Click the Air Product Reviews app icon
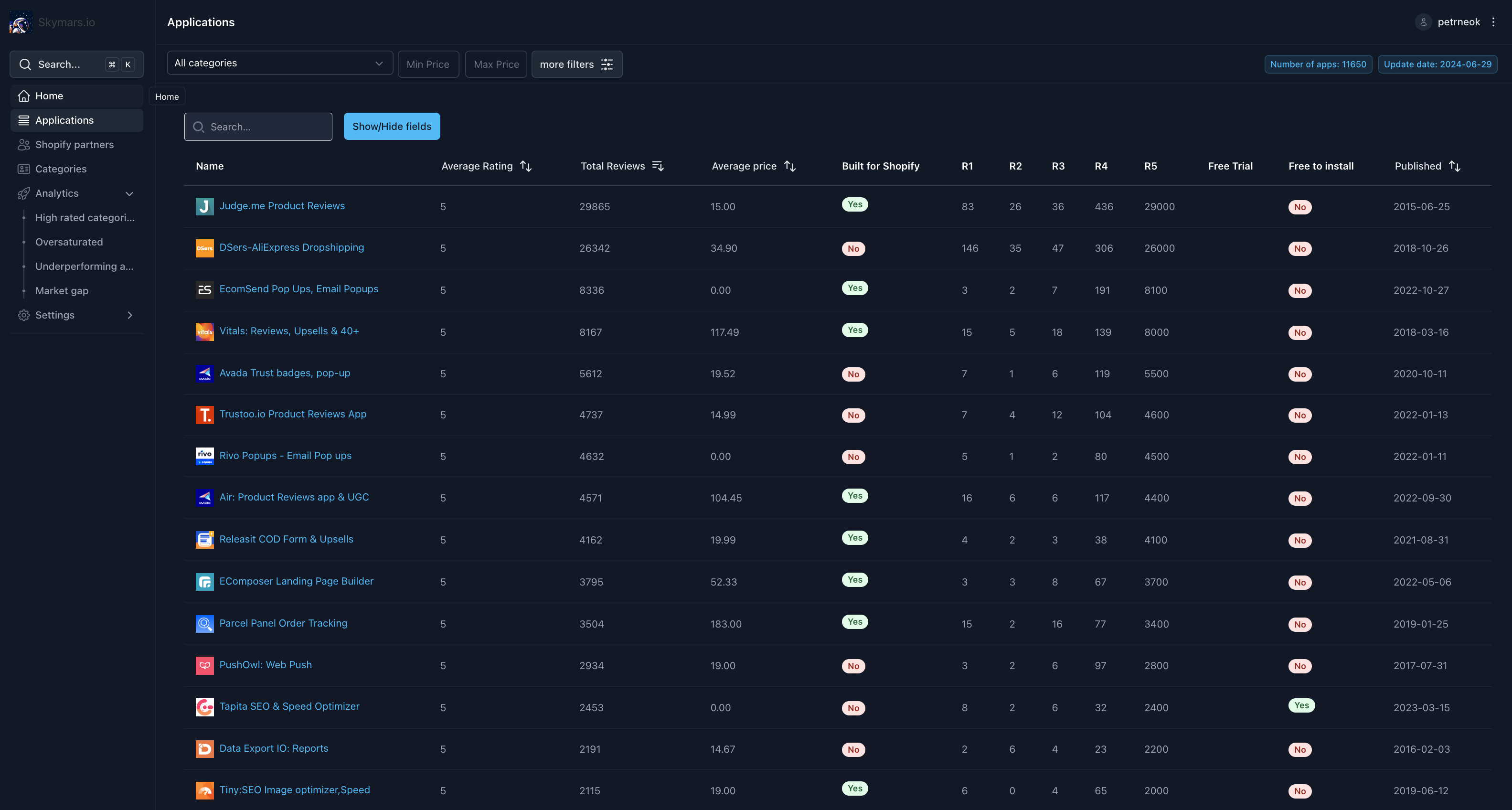The width and height of the screenshot is (1512, 810). pos(205,498)
